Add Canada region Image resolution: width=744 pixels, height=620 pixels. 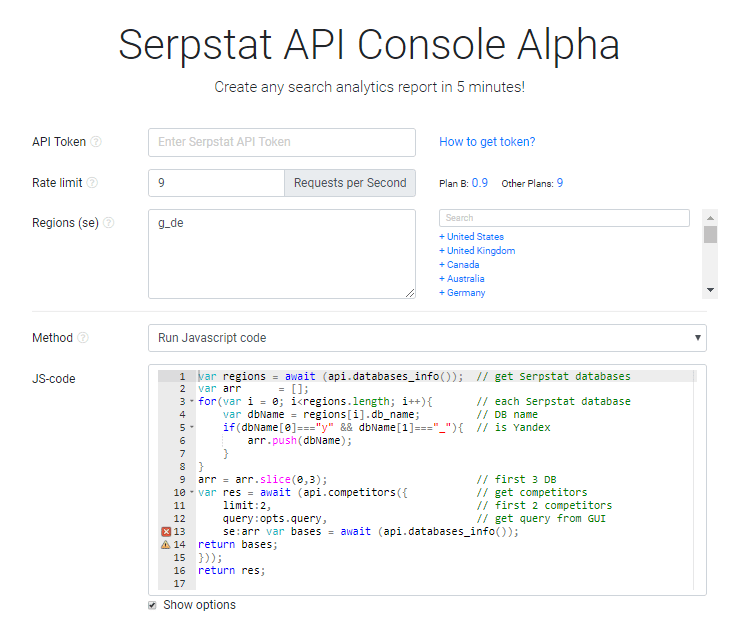coord(459,265)
